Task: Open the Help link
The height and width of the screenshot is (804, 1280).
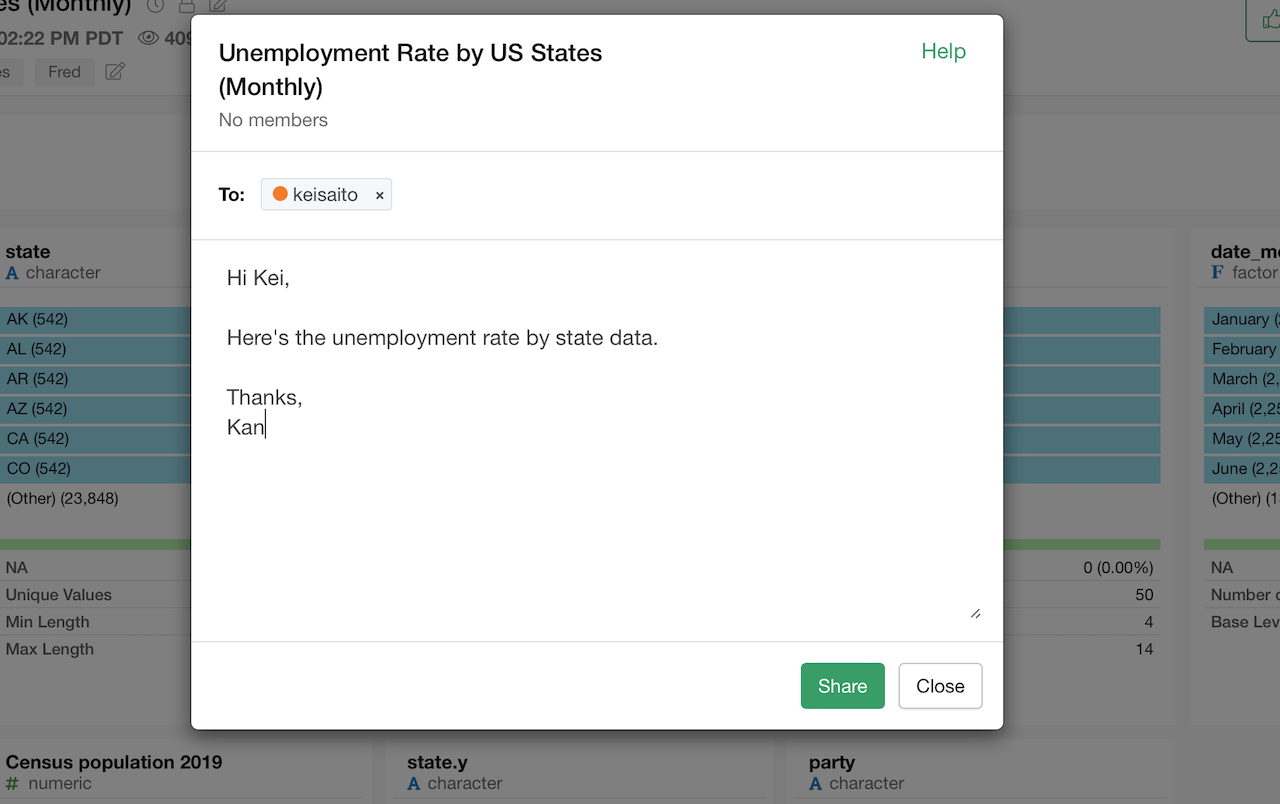Action: (x=944, y=52)
